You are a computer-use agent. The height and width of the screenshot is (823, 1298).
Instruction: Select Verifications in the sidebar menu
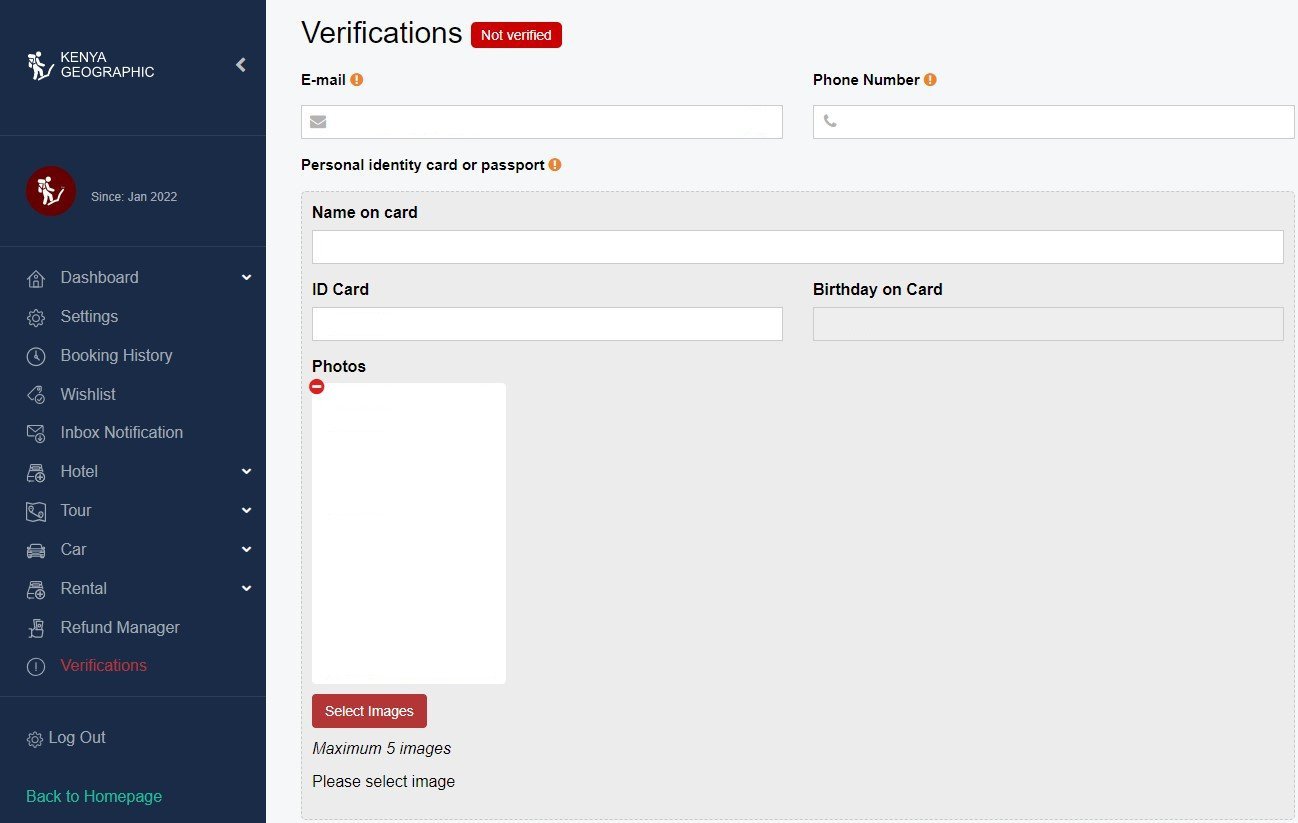coord(103,666)
